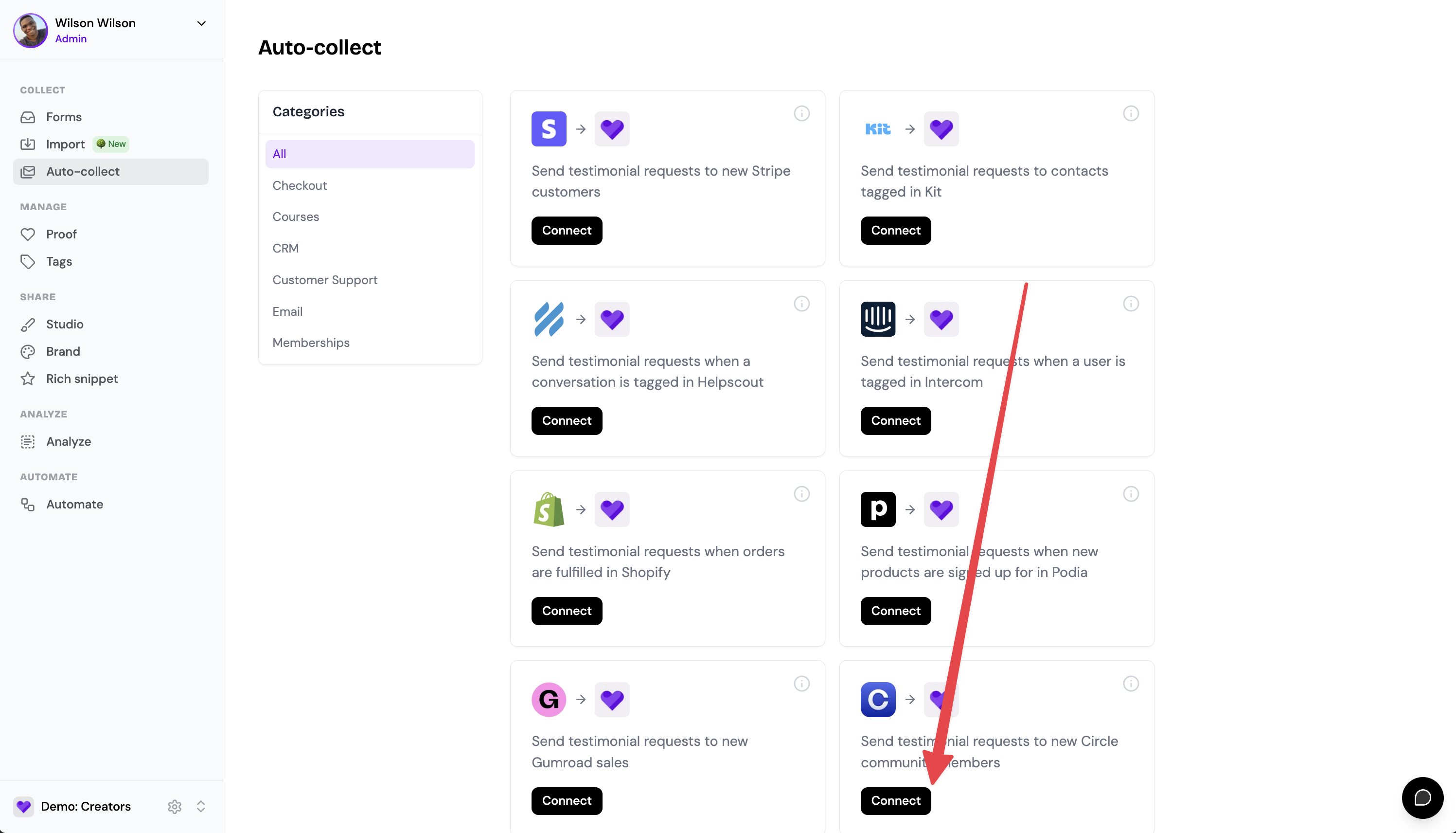Go to Forms in sidebar
Viewport: 1456px width, 833px height.
click(64, 117)
